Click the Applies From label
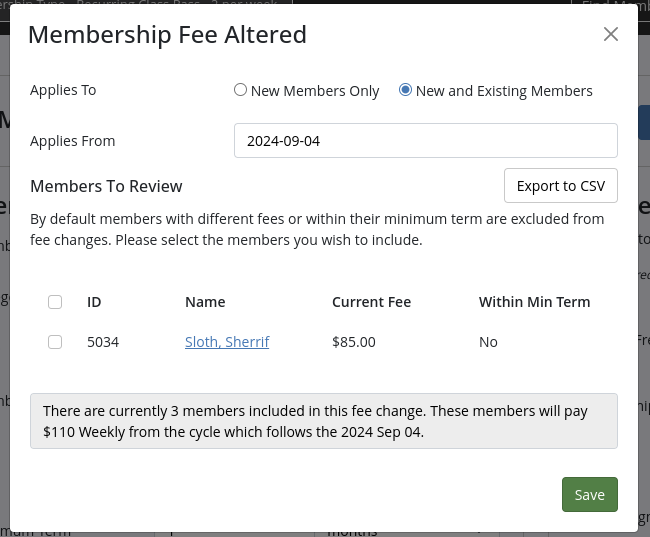 73,141
